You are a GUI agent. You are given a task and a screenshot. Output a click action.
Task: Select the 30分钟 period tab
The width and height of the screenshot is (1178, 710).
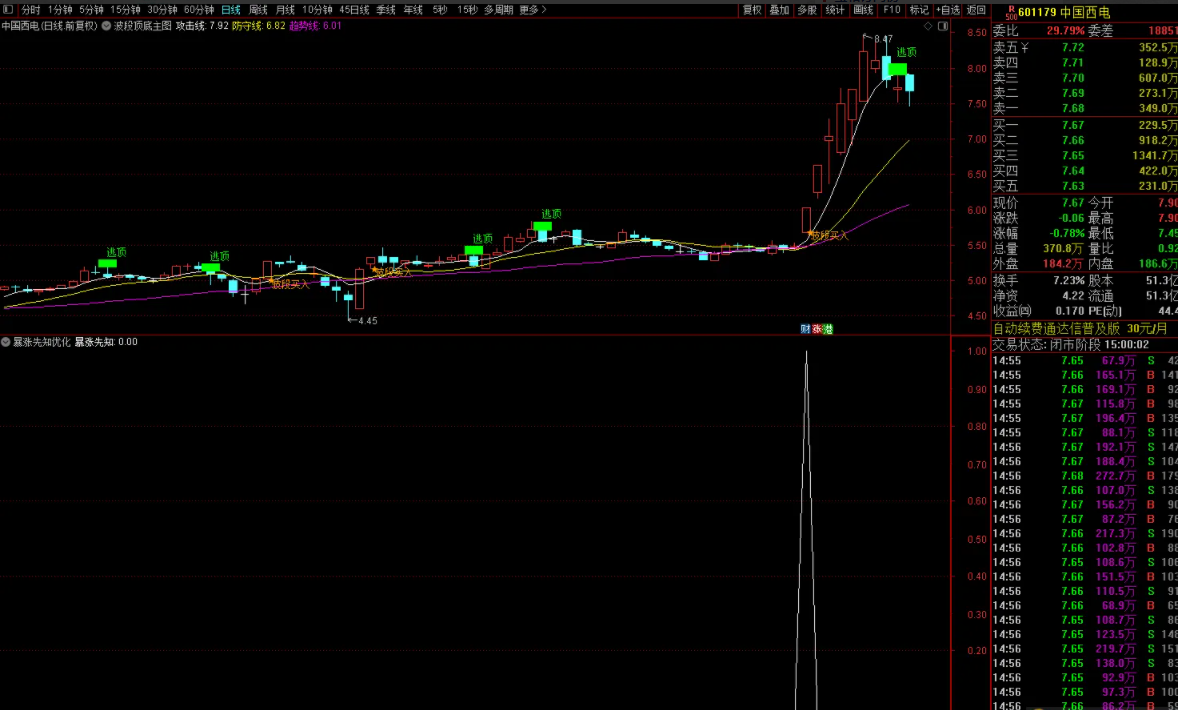(162, 10)
